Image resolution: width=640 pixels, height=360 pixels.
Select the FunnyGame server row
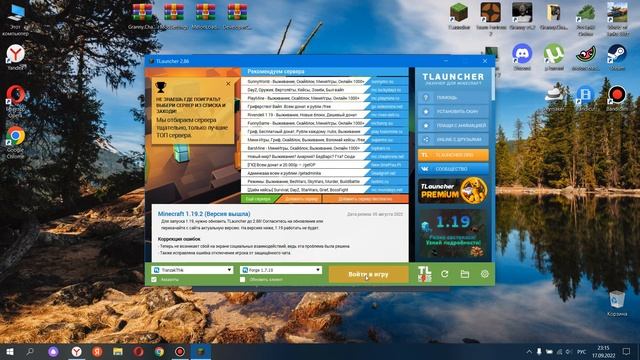click(324, 123)
